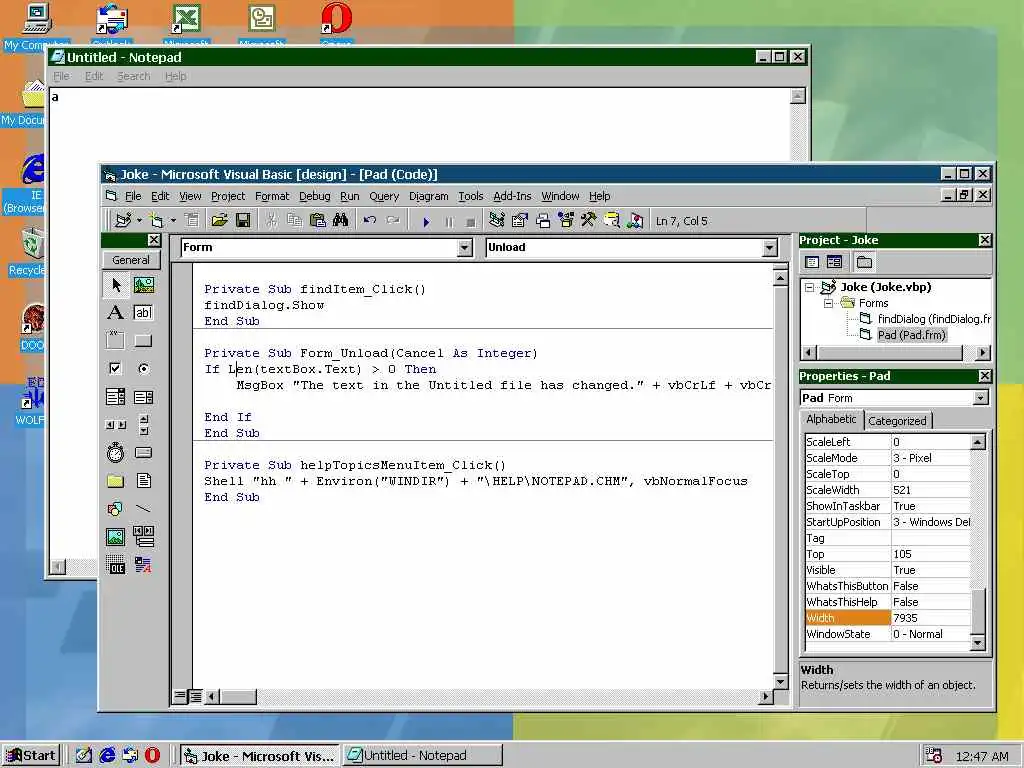The width and height of the screenshot is (1024, 768).
Task: Open the Project menu in Visual Basic
Action: (228, 196)
